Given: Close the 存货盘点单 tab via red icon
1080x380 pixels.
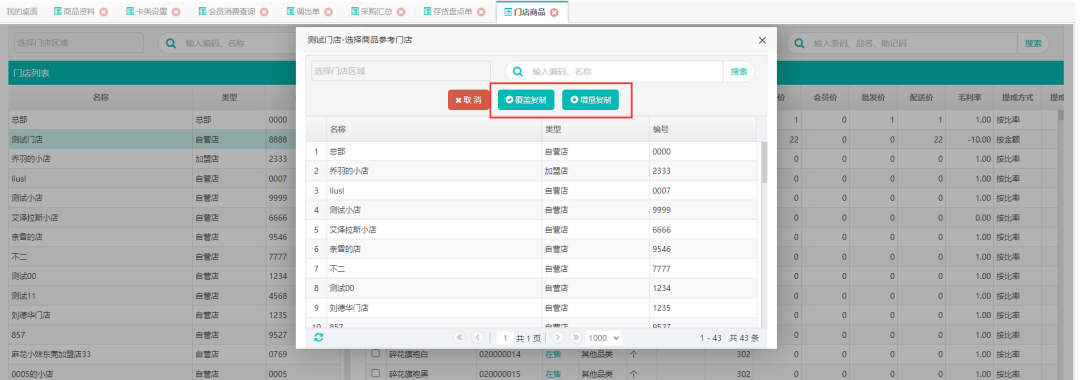Looking at the screenshot, I should (x=481, y=12).
